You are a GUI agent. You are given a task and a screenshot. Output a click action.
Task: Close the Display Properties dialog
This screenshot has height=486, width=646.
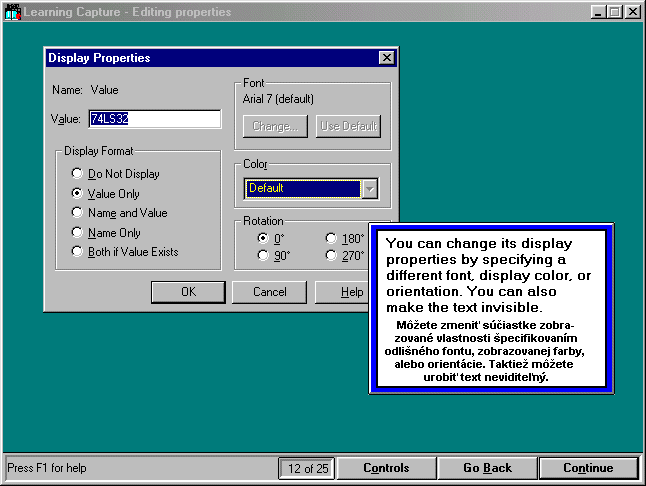[386, 58]
